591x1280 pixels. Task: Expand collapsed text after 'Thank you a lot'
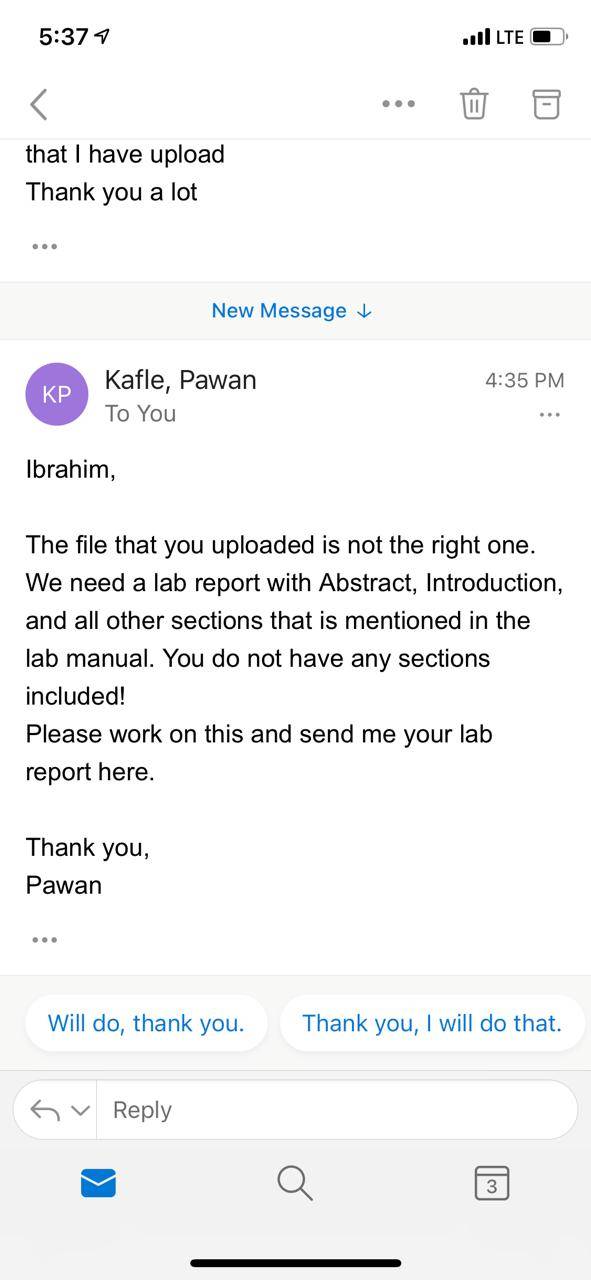tap(44, 245)
